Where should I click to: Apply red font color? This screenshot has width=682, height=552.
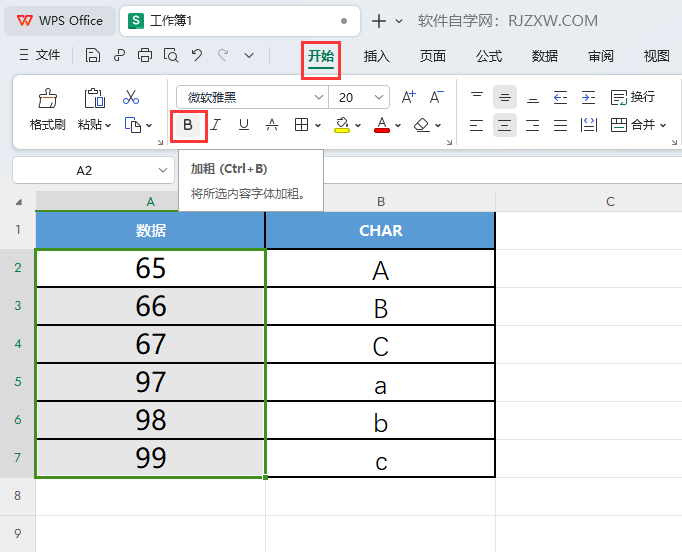click(382, 125)
